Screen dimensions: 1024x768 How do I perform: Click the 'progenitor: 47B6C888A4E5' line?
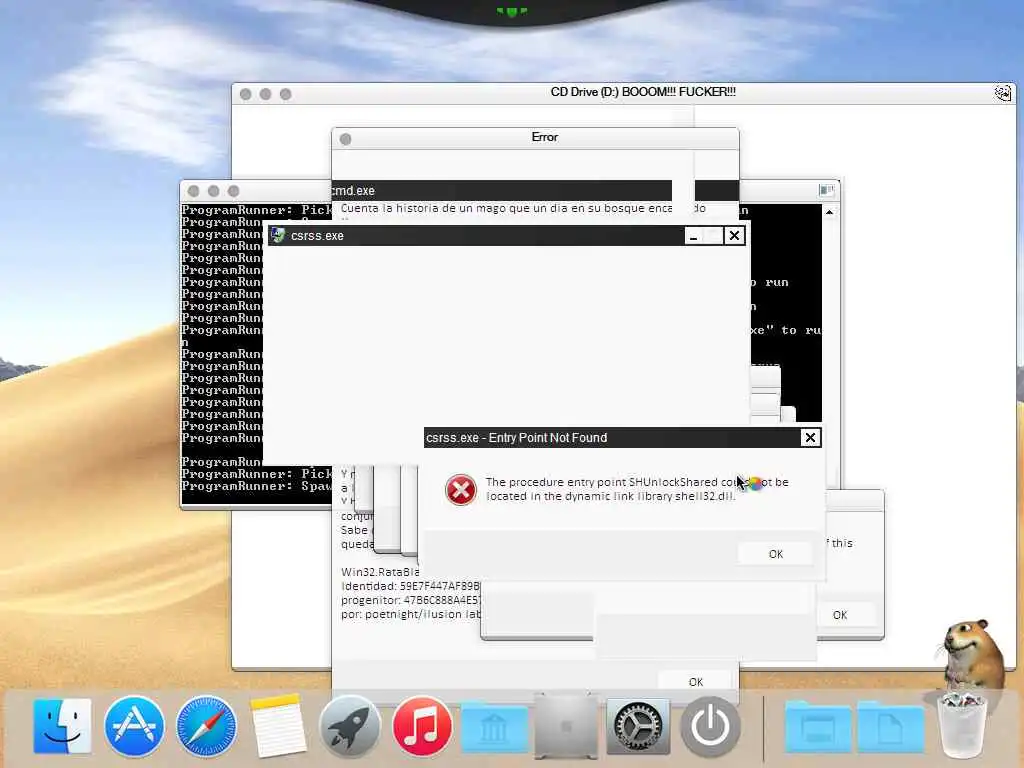point(411,600)
